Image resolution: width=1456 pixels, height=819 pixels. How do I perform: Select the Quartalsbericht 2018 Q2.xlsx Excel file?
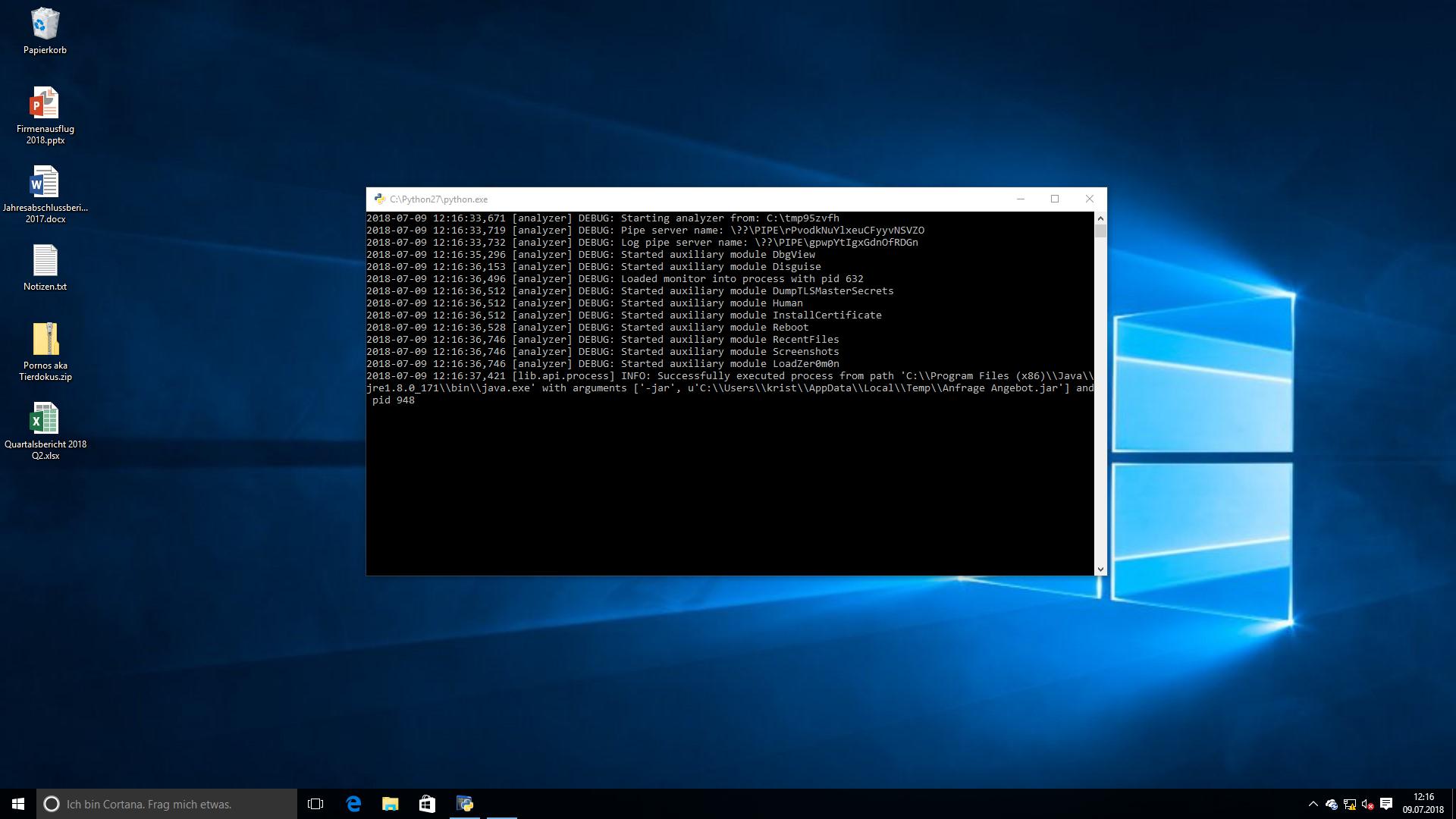(45, 431)
